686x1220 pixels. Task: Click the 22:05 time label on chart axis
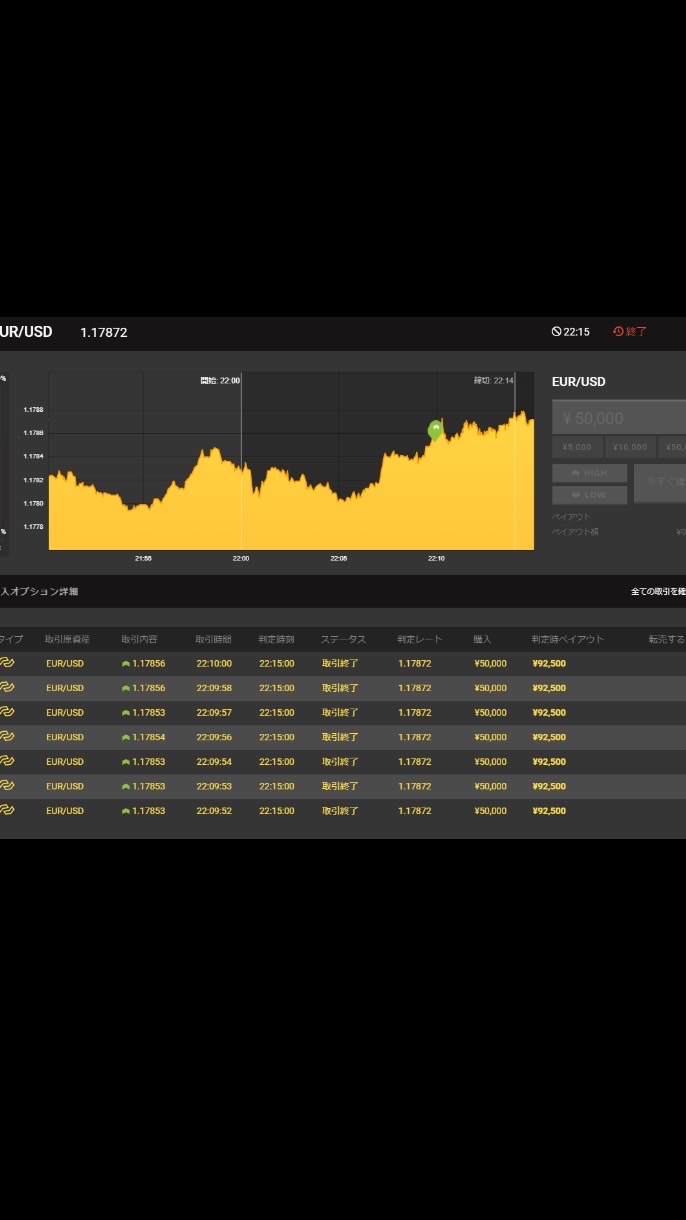[x=339, y=558]
